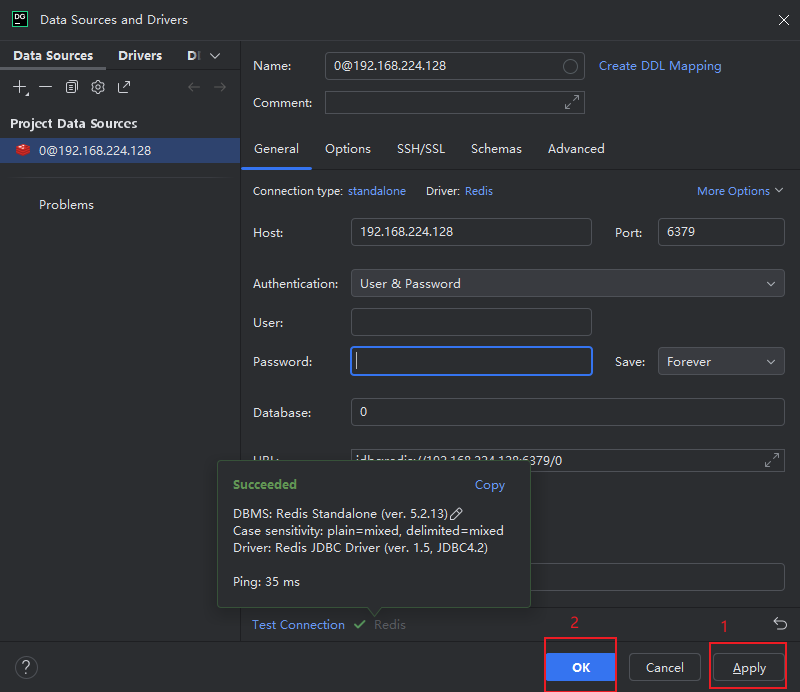
Task: Click into the Port field showing 6379
Action: pyautogui.click(x=721, y=232)
